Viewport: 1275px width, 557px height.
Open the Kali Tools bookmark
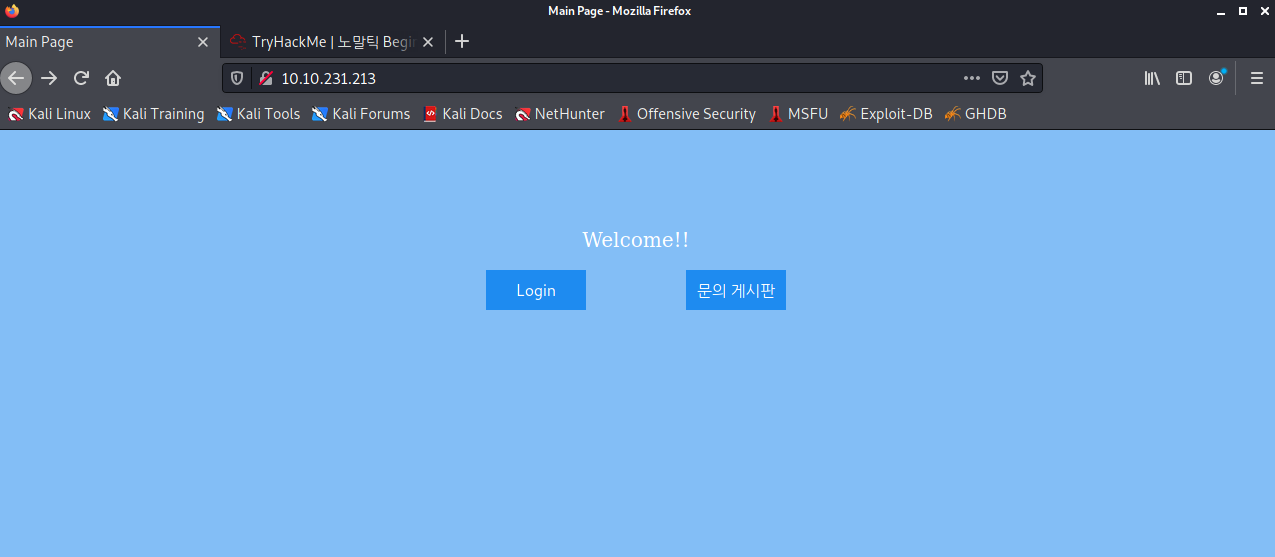tap(258, 114)
